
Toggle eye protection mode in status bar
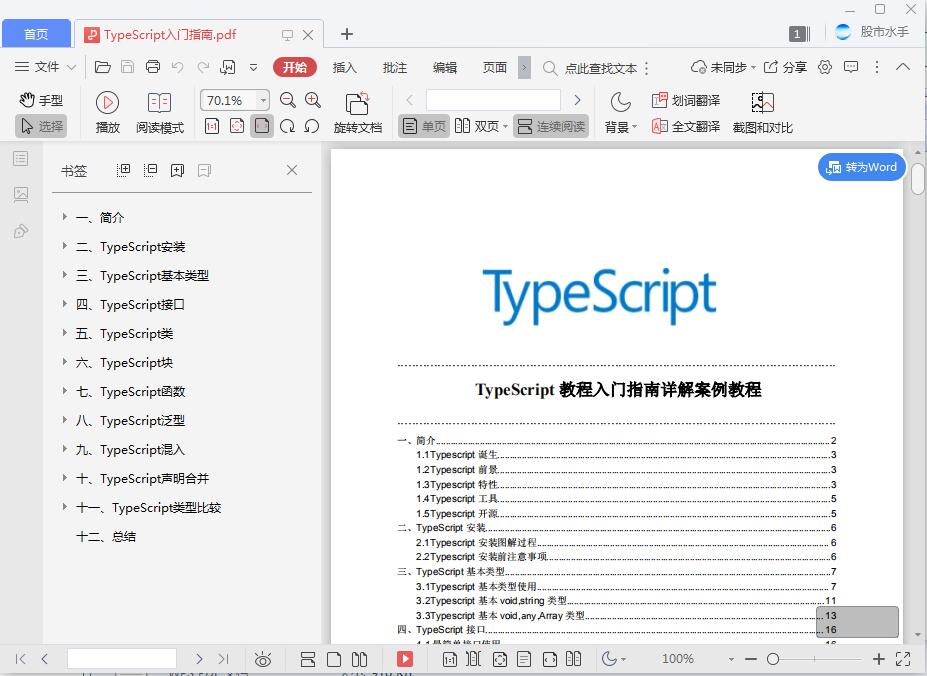[262, 659]
